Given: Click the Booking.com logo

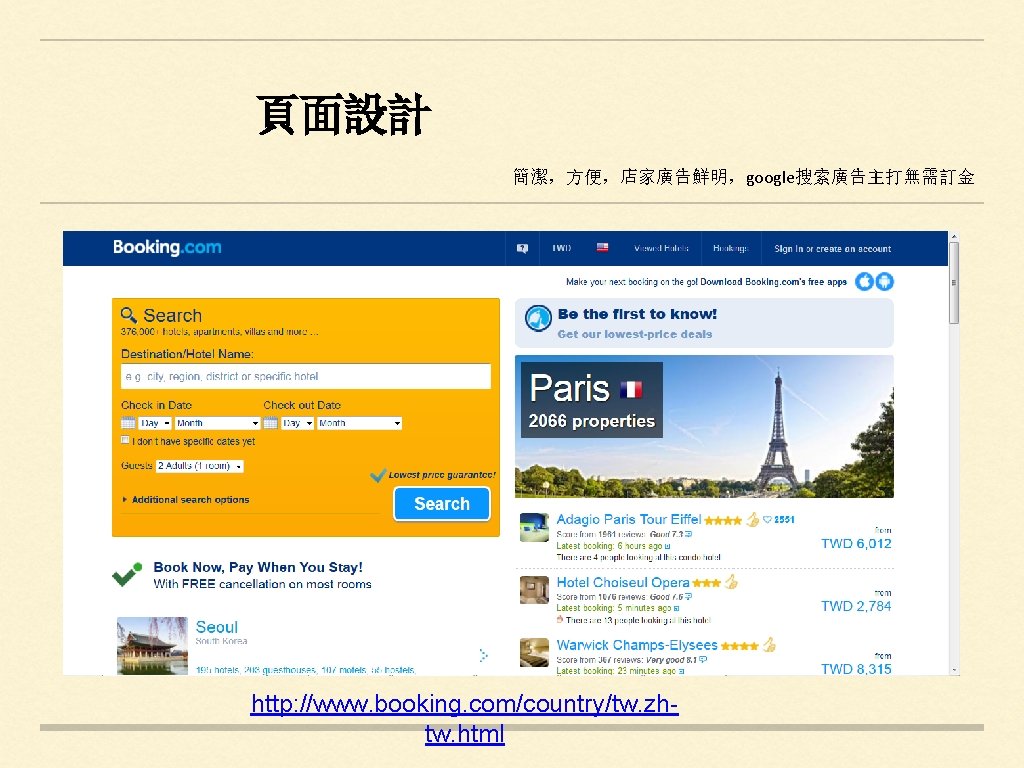Looking at the screenshot, I should (167, 248).
